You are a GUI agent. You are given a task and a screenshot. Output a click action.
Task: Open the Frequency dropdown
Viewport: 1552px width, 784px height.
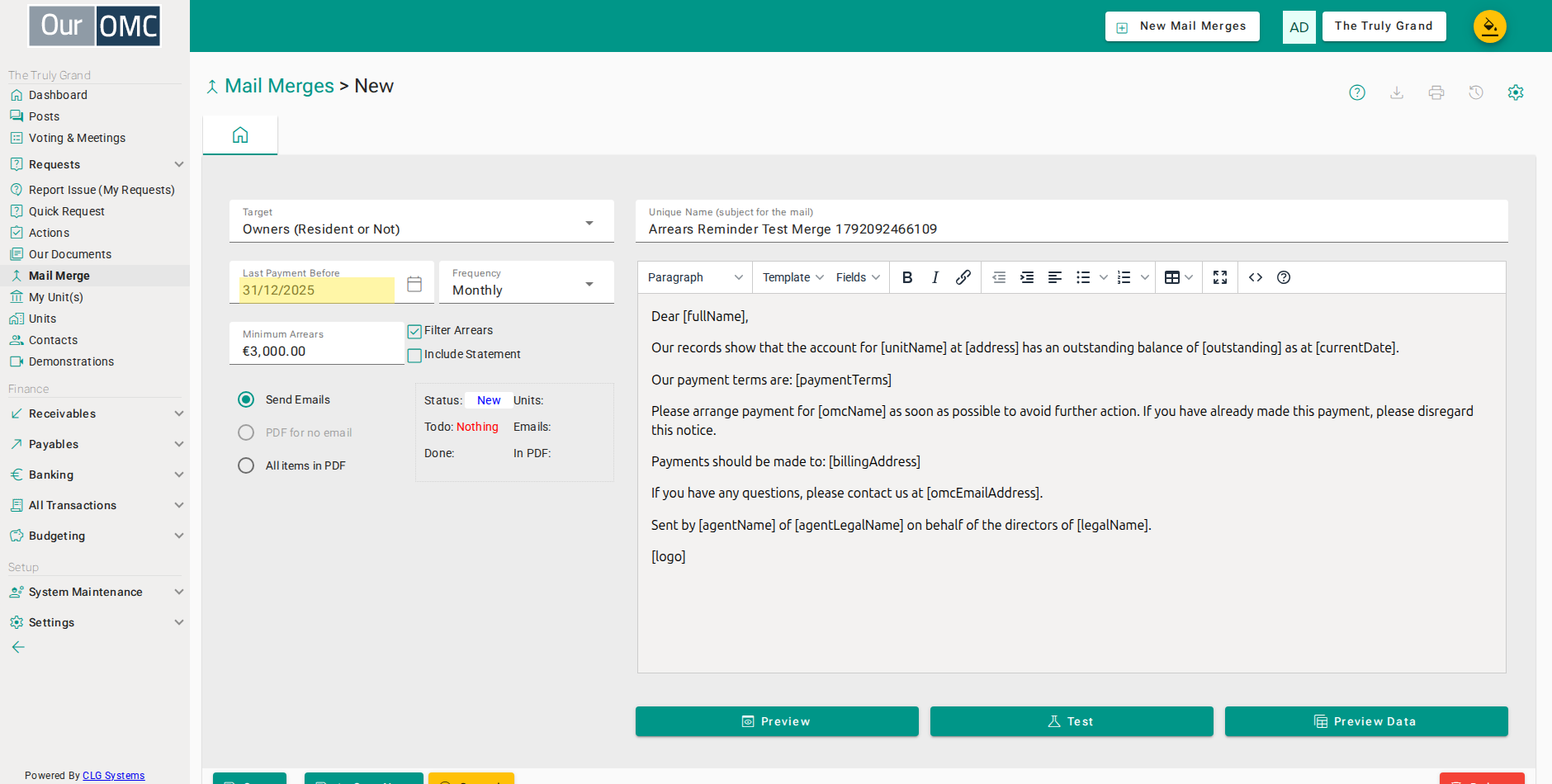(x=527, y=282)
